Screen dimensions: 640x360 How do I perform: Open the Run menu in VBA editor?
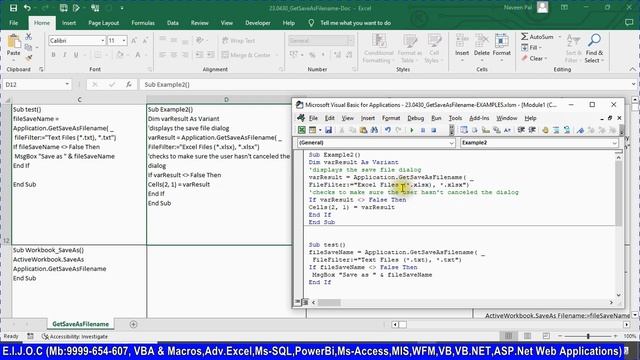436,118
